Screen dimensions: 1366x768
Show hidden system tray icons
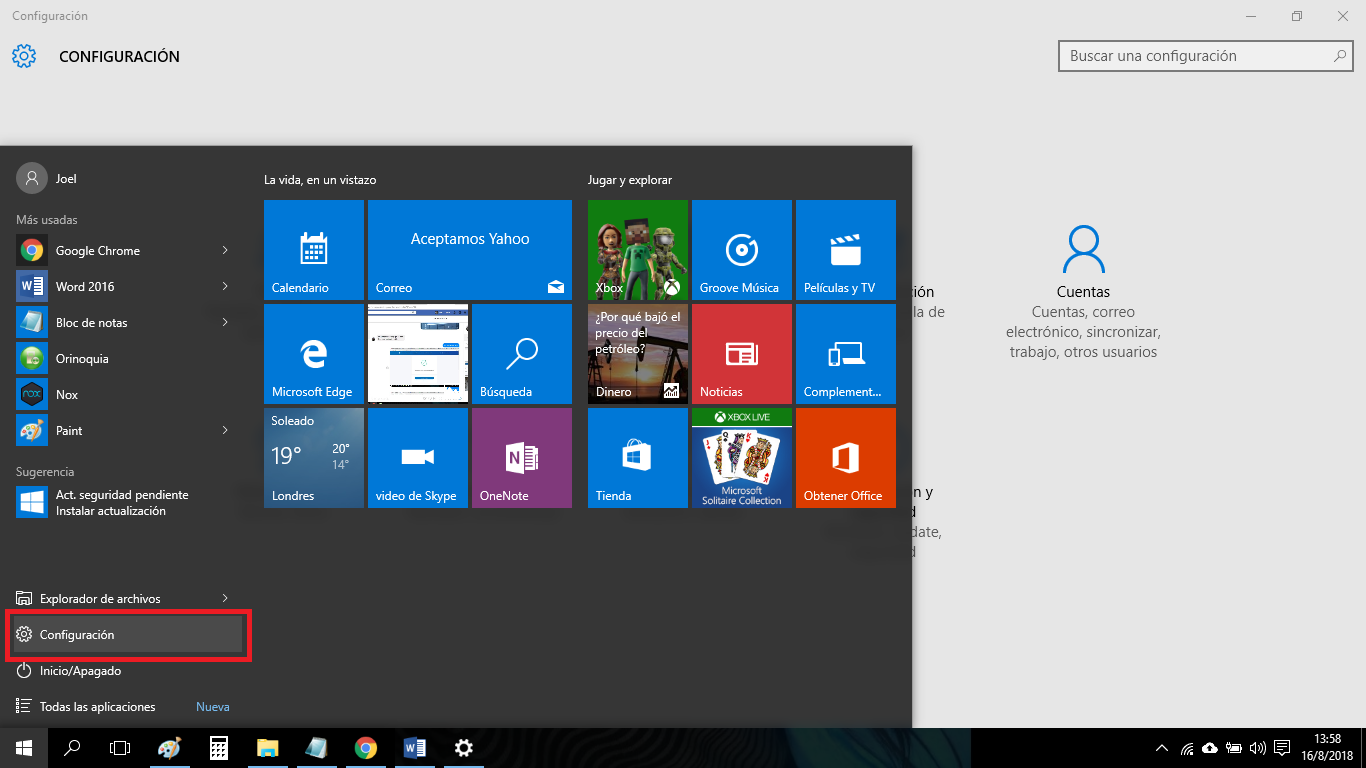[x=1161, y=748]
